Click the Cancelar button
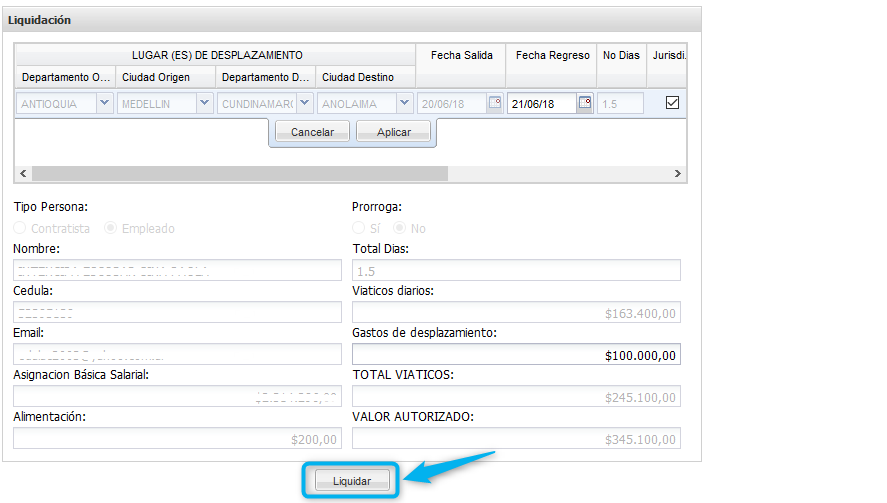The image size is (887, 503). pyautogui.click(x=312, y=132)
